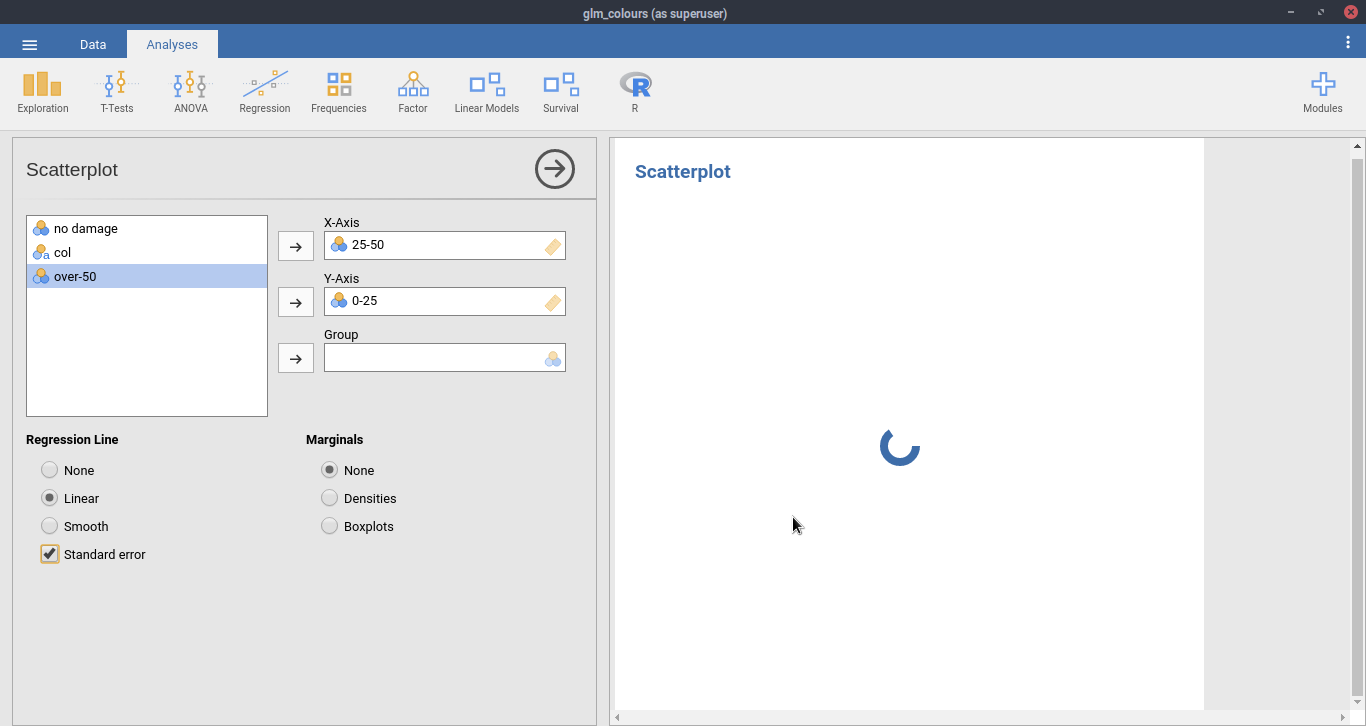
Task: Move variable to X-Axis with arrow
Action: coord(296,246)
